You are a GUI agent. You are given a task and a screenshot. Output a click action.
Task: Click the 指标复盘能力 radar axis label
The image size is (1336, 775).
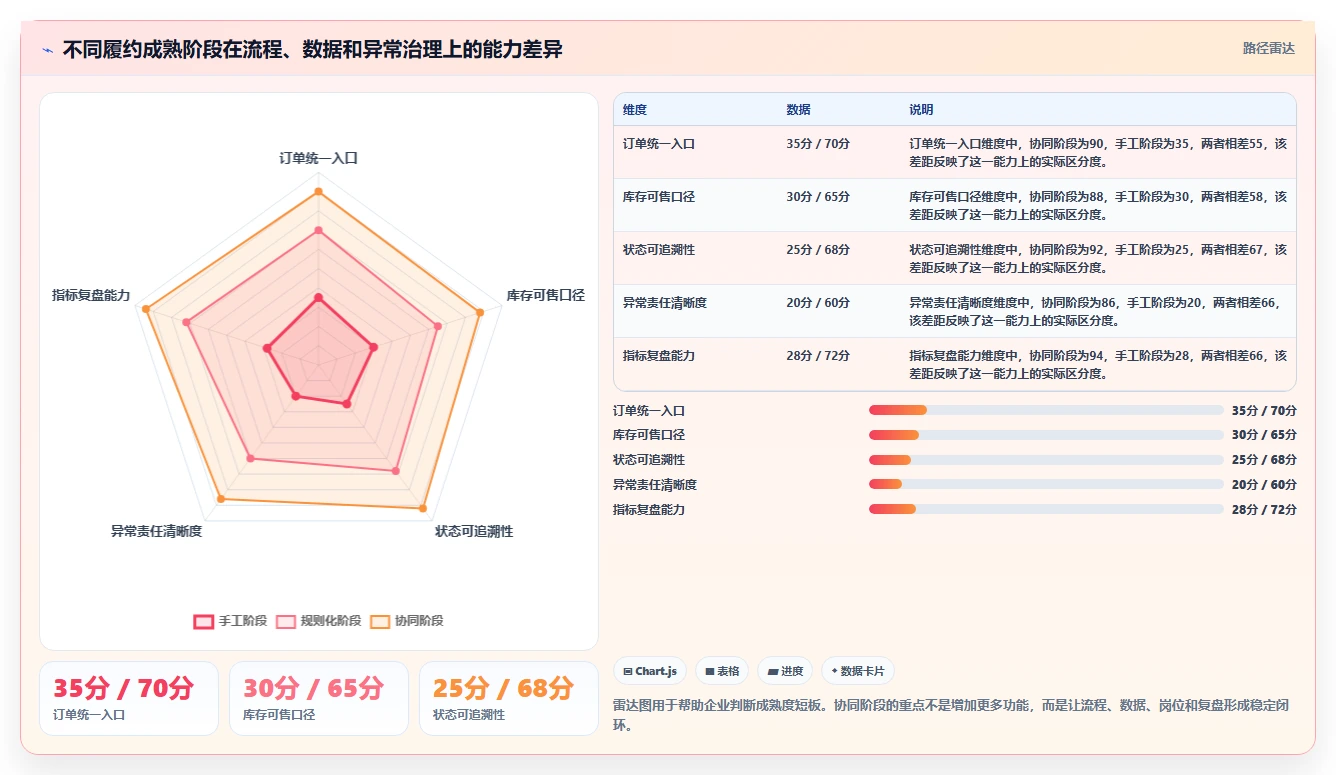(91, 295)
